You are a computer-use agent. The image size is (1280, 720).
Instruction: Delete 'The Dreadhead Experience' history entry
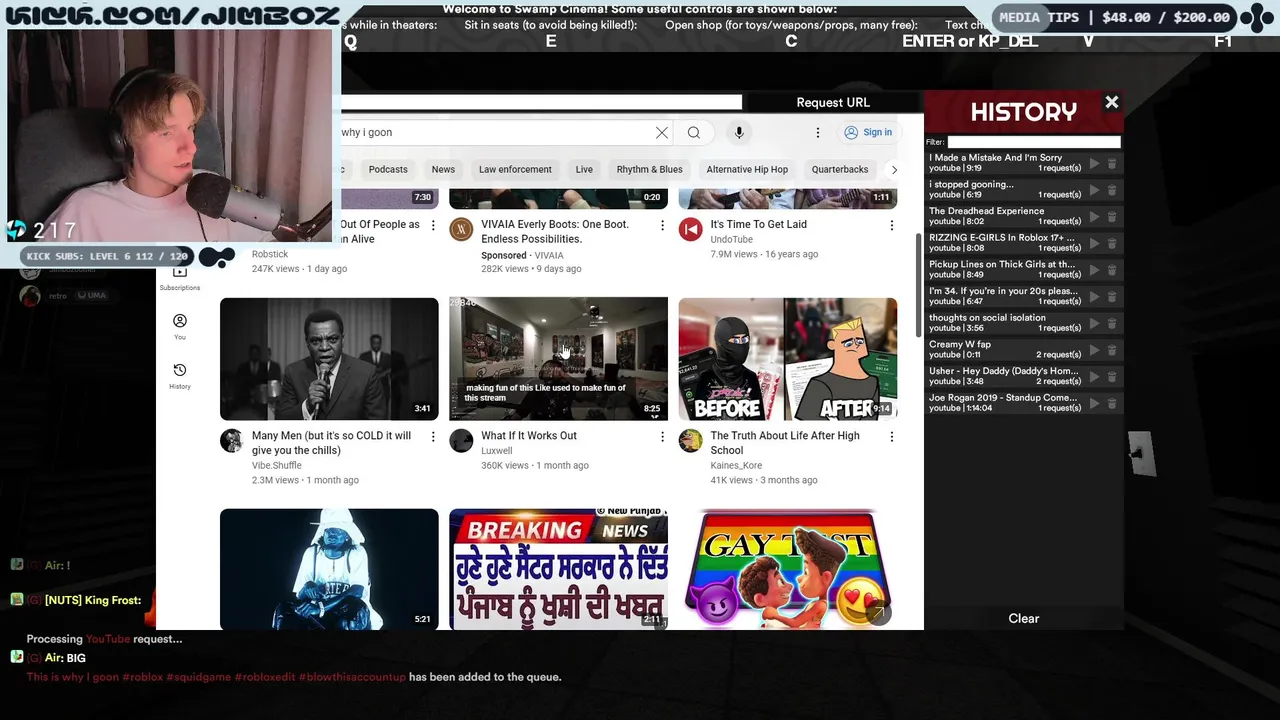(1111, 217)
